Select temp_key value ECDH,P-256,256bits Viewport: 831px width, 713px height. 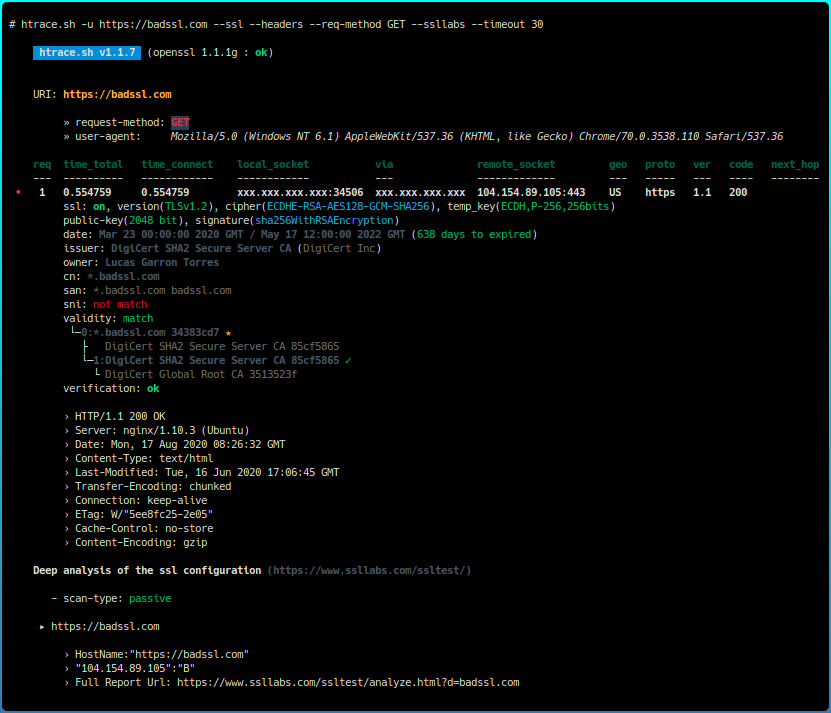555,206
